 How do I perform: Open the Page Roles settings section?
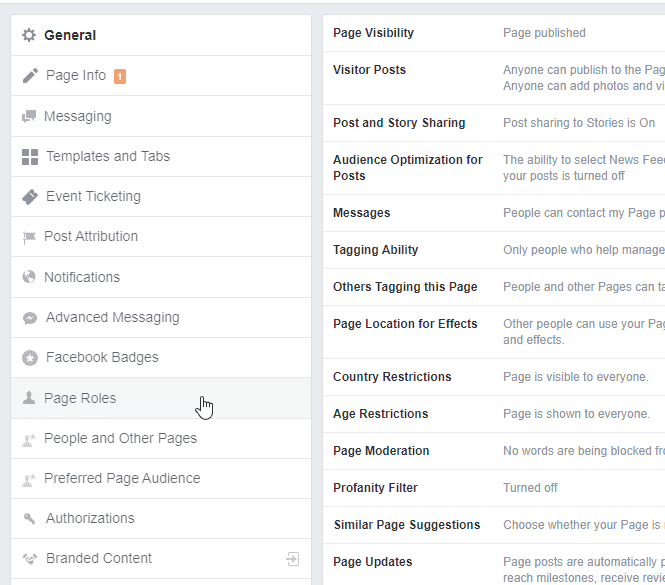tap(80, 398)
